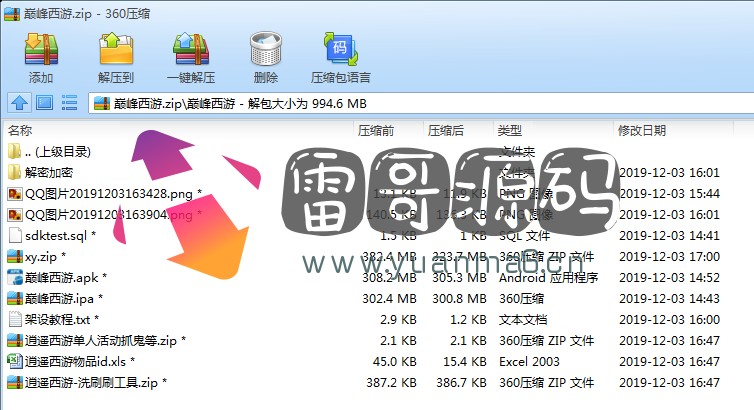Click the 45.0 KB size cell
Image resolution: width=754 pixels, height=410 pixels.
tap(395, 361)
